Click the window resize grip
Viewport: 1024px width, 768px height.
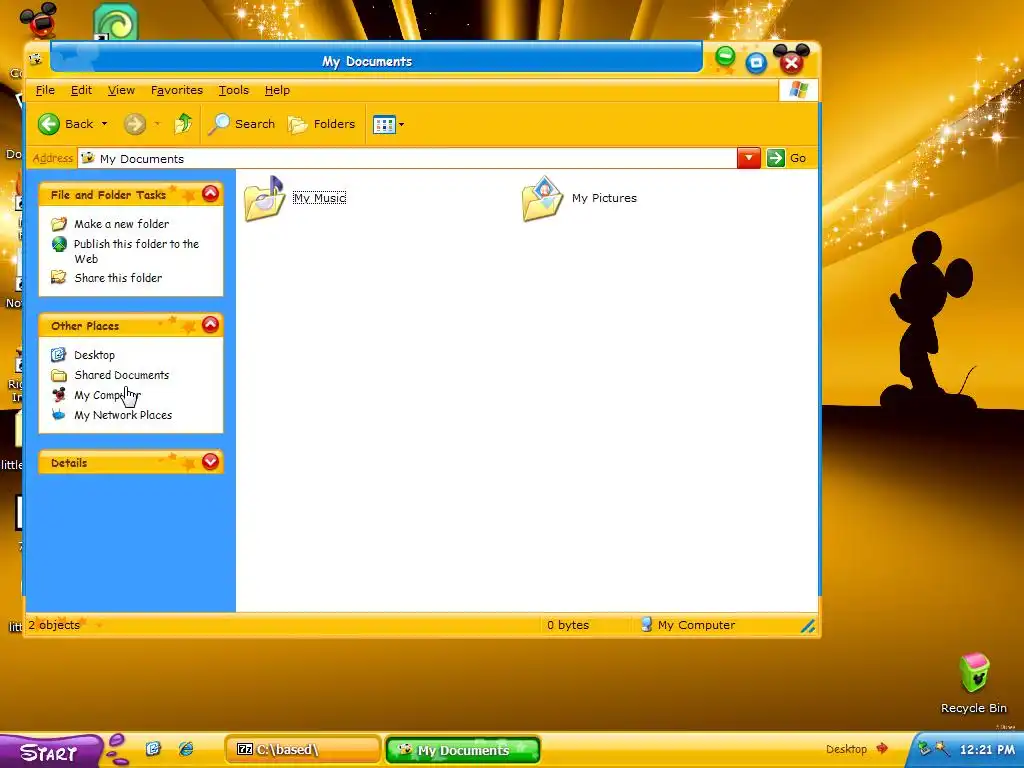(808, 626)
